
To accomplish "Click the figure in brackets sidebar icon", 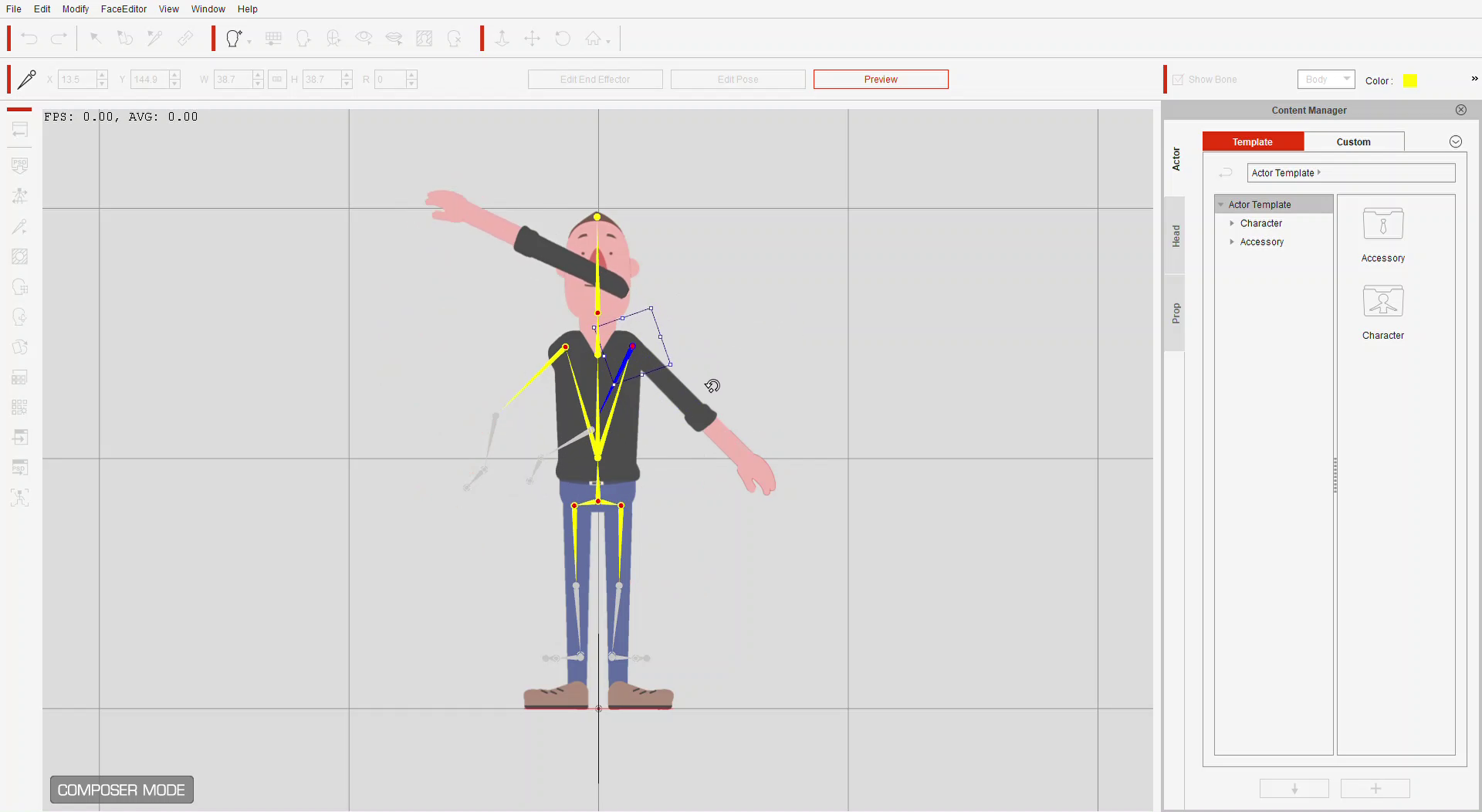I will point(20,498).
